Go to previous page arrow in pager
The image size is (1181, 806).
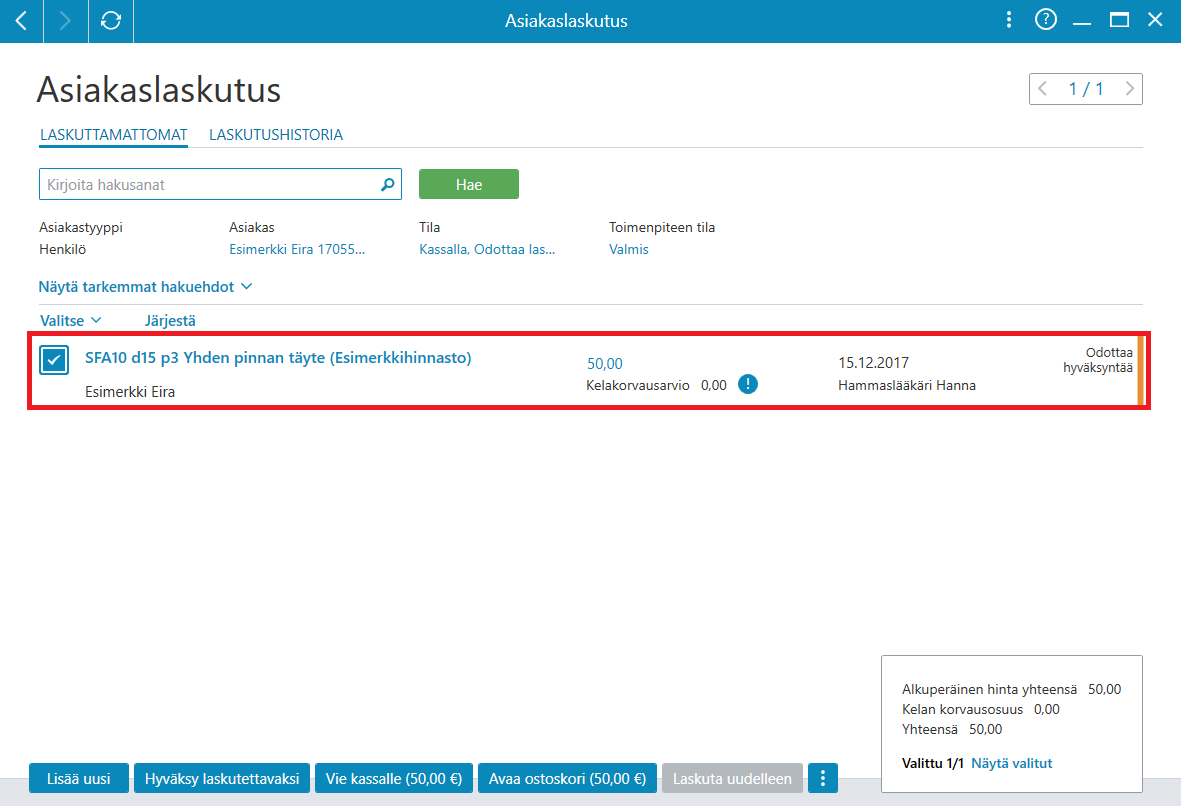coord(1043,89)
